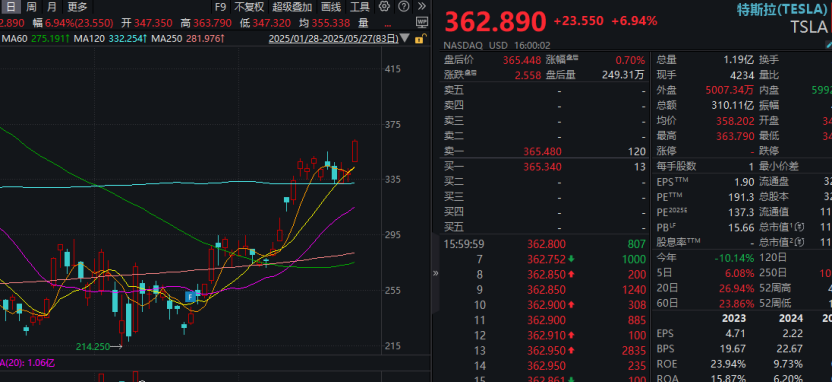Click the PB value 15.66
The image size is (832, 382).
741,227
